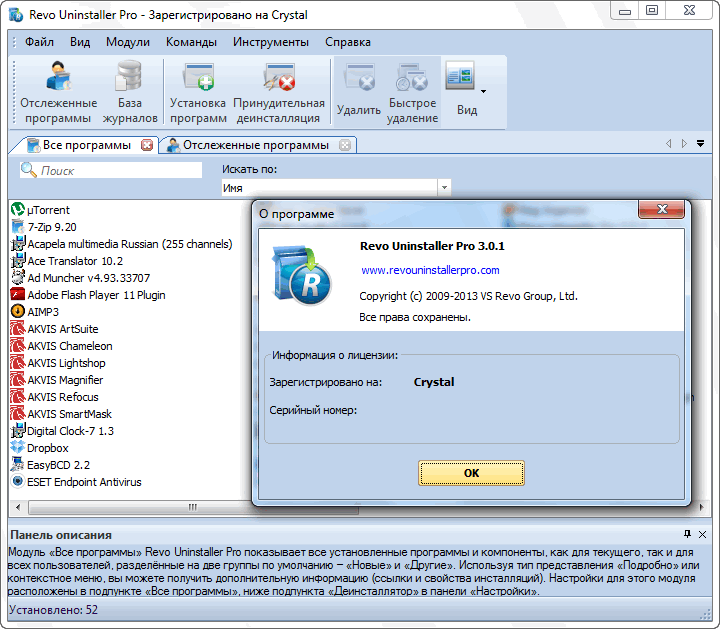The height and width of the screenshot is (629, 720).
Task: Open the Отслеженные программы toolbar module
Action: [x=58, y=92]
